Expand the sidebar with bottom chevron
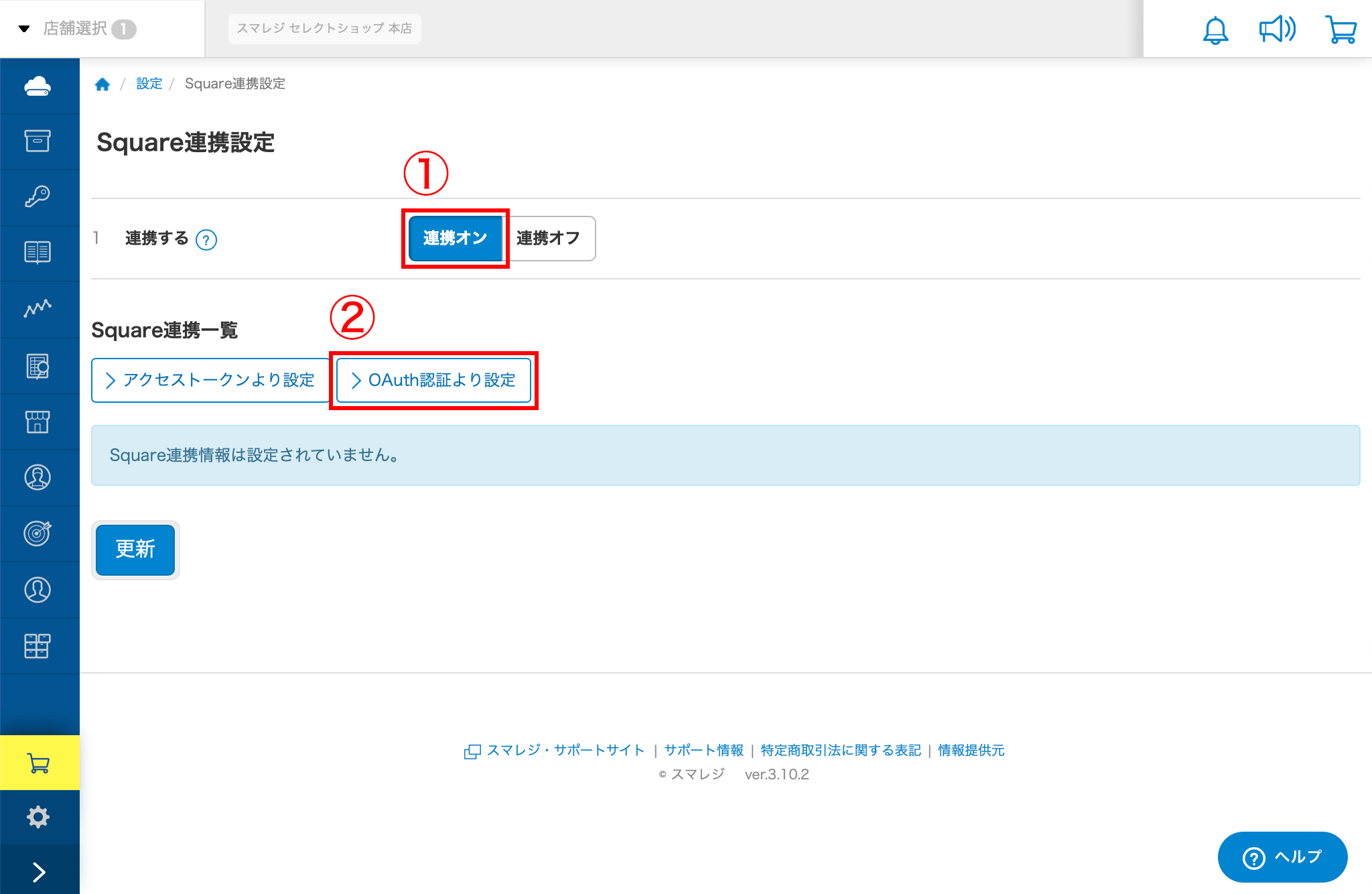 (39, 872)
